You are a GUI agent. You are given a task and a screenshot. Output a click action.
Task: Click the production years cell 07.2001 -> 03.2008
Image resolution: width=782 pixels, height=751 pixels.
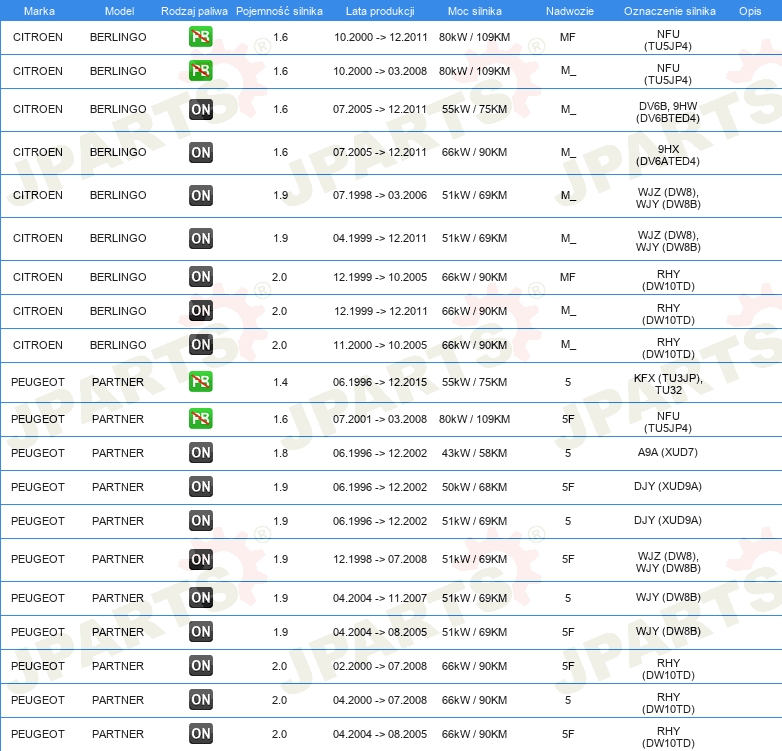380,419
